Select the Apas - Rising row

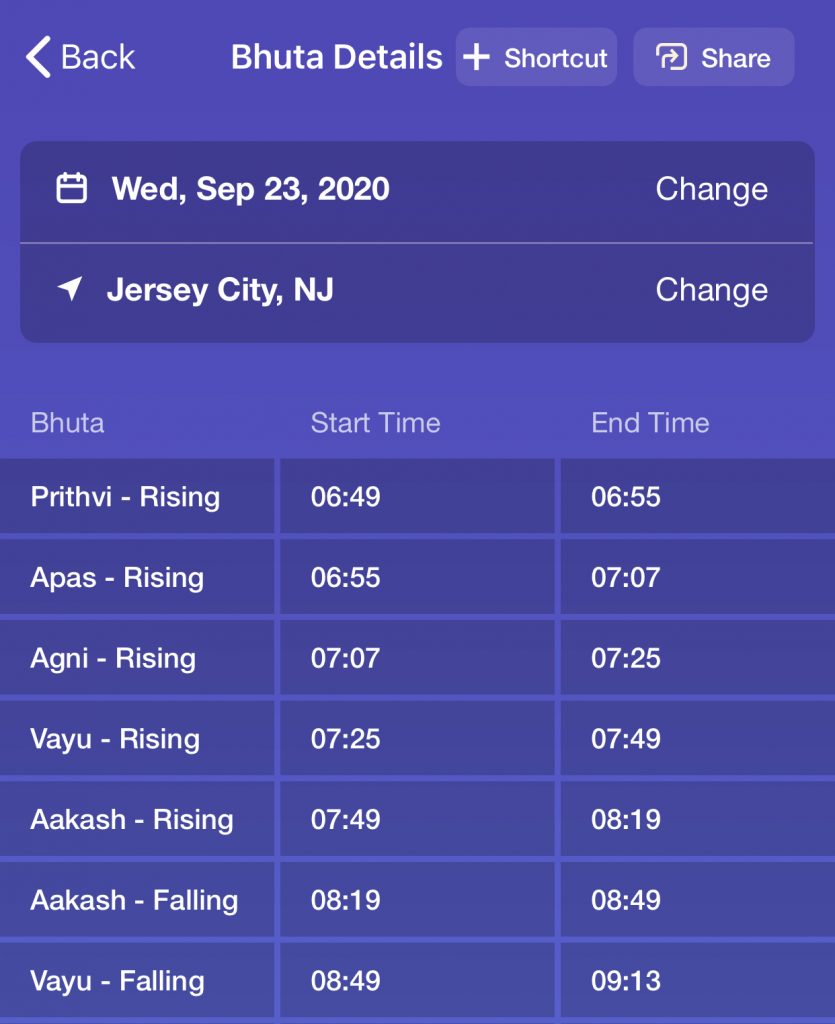[417, 577]
